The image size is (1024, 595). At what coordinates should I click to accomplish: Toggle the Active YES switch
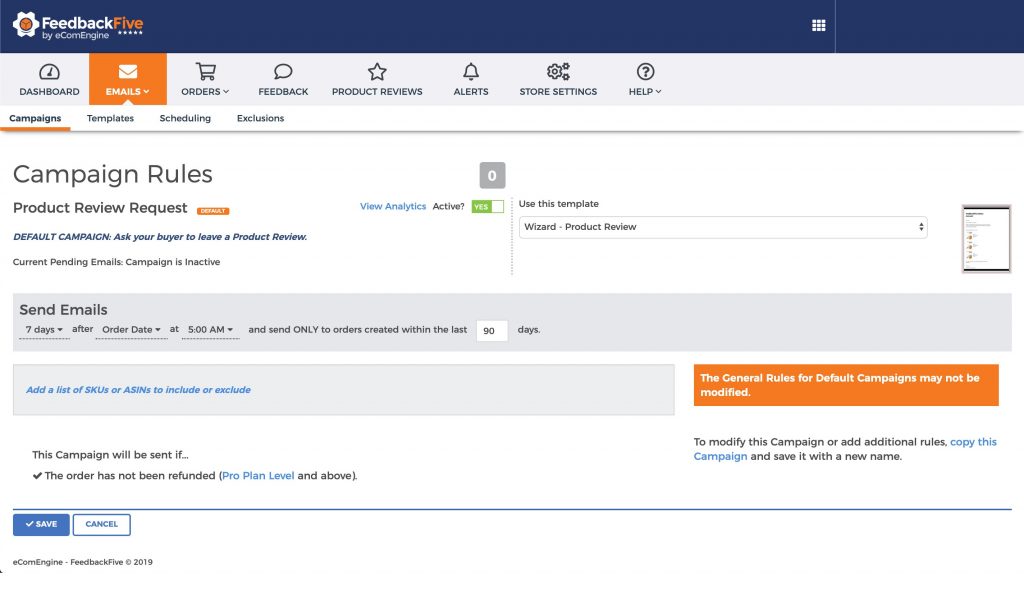click(x=487, y=206)
